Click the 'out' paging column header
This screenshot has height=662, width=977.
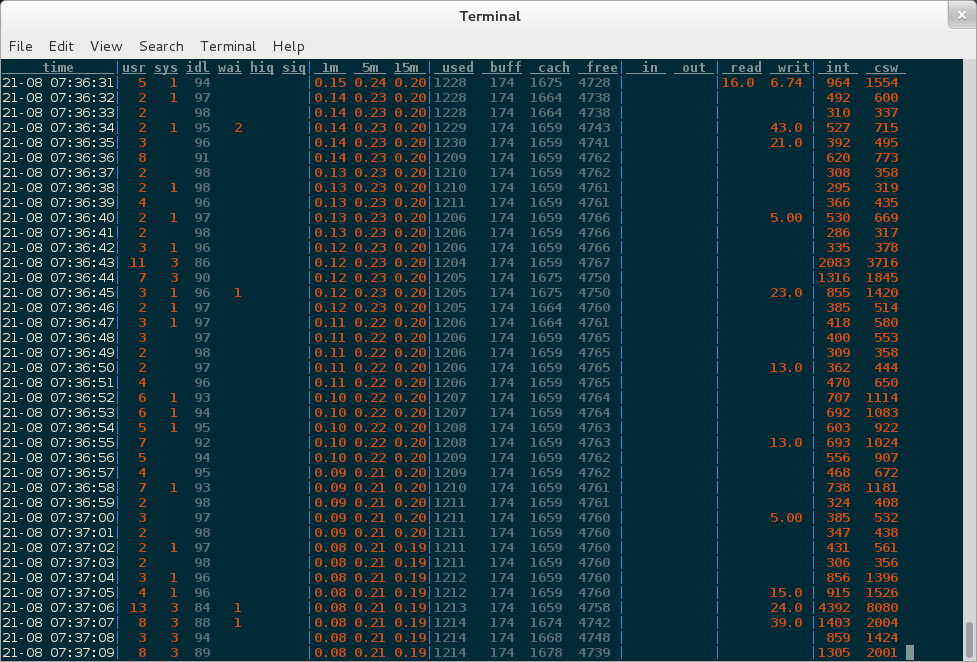(694, 67)
